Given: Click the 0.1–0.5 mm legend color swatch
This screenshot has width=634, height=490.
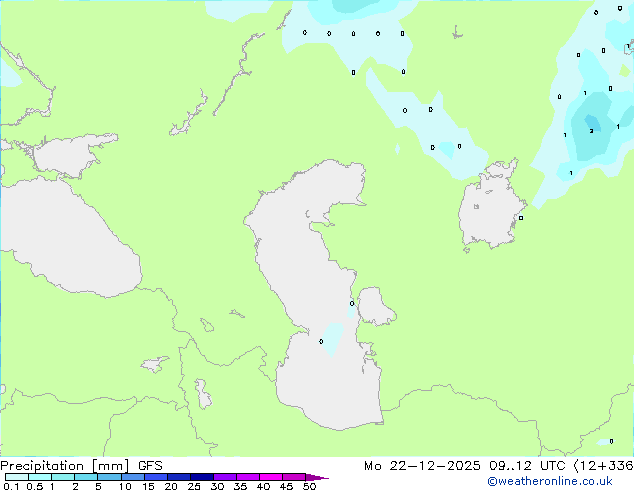Looking at the screenshot, I should coord(17,477).
